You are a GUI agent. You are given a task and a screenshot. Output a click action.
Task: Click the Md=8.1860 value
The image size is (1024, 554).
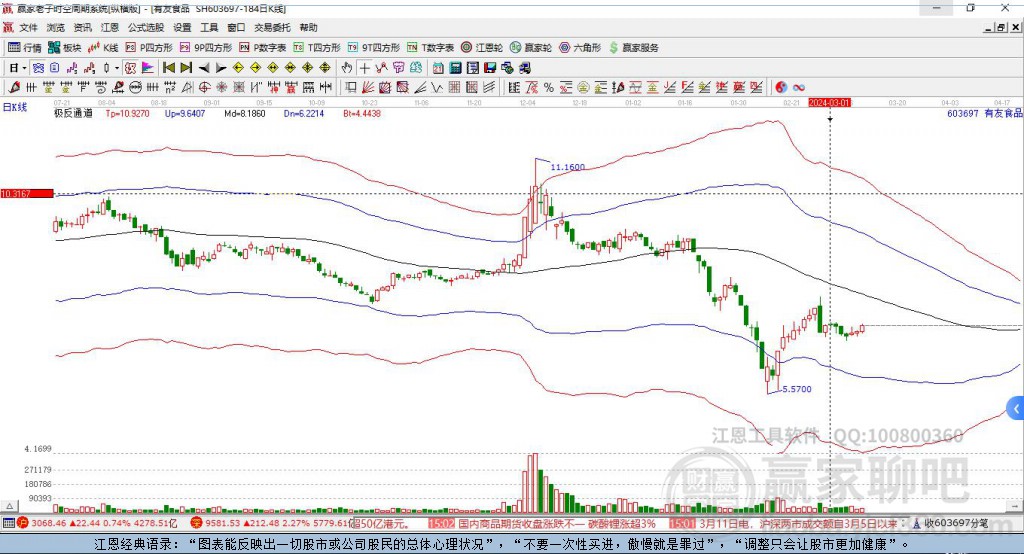pyautogui.click(x=245, y=114)
